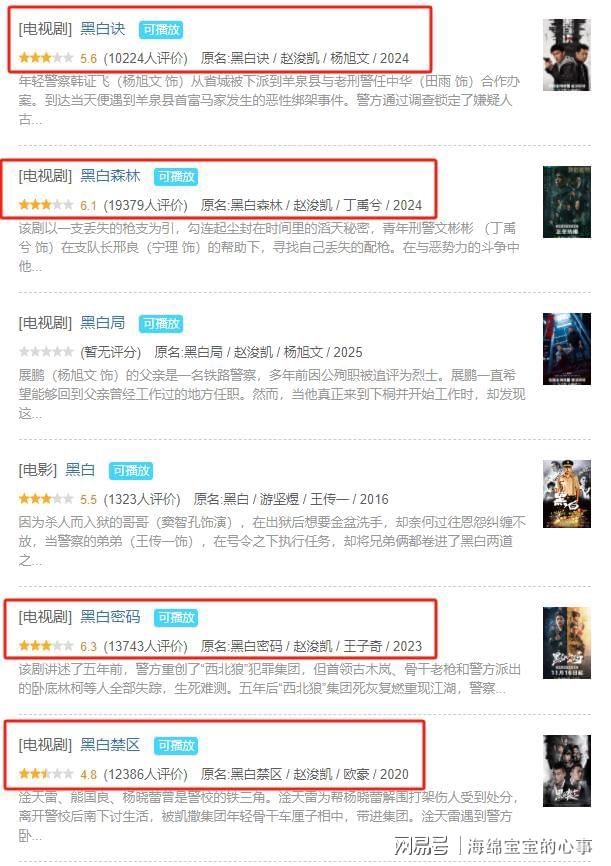
Task: Open the 黑白诀 title link
Action: (103, 29)
